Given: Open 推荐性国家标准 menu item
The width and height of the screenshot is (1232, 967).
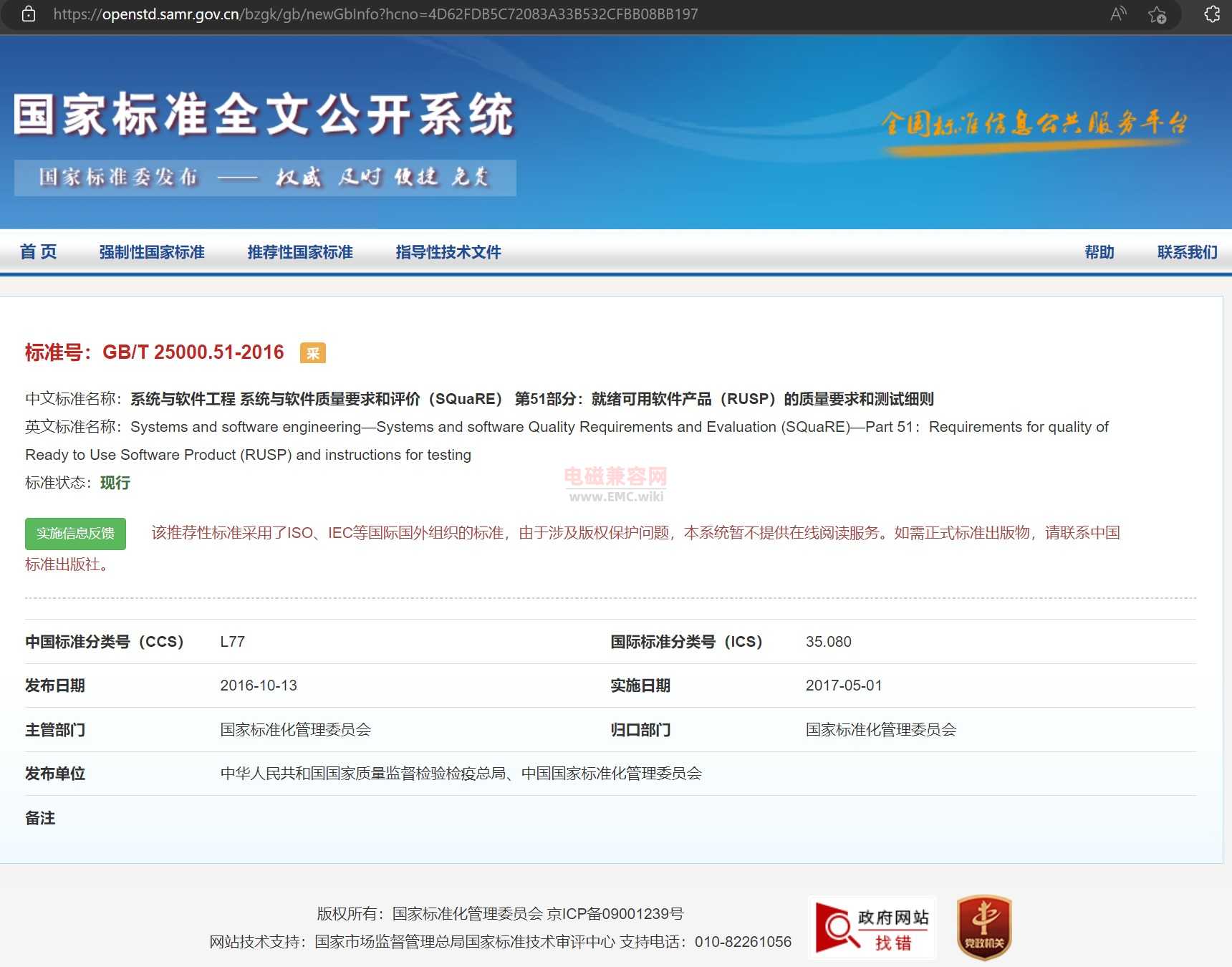Looking at the screenshot, I should (300, 252).
